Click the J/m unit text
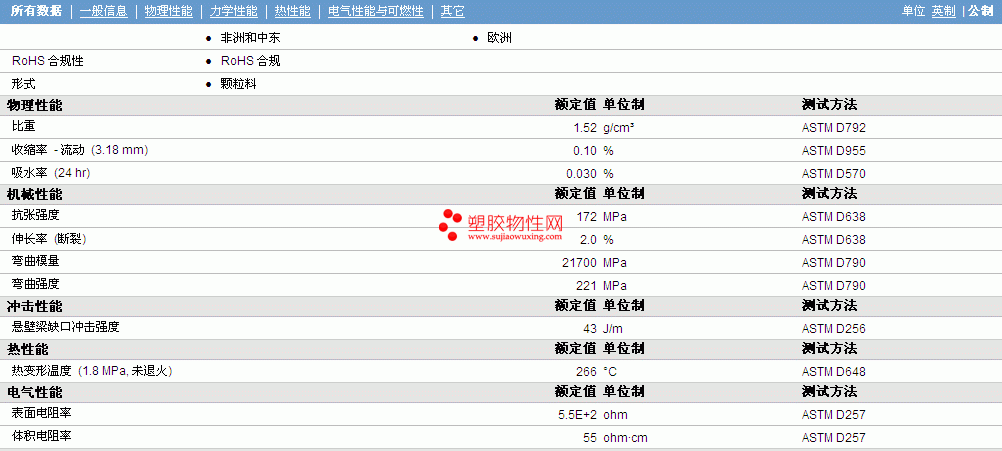Viewport: 1002px width, 451px height. pos(612,329)
